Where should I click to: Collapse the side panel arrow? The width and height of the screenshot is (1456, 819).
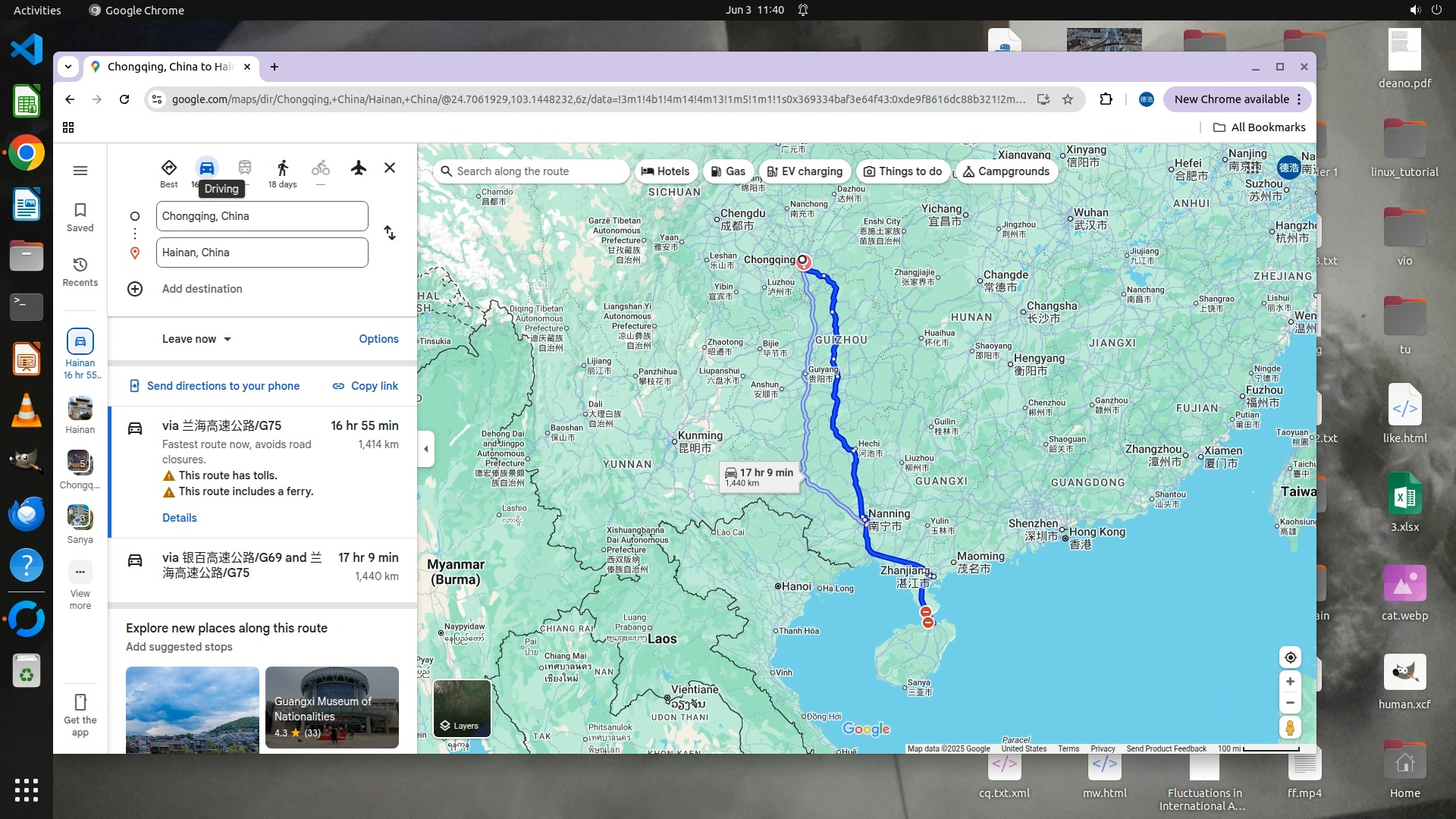tap(426, 449)
